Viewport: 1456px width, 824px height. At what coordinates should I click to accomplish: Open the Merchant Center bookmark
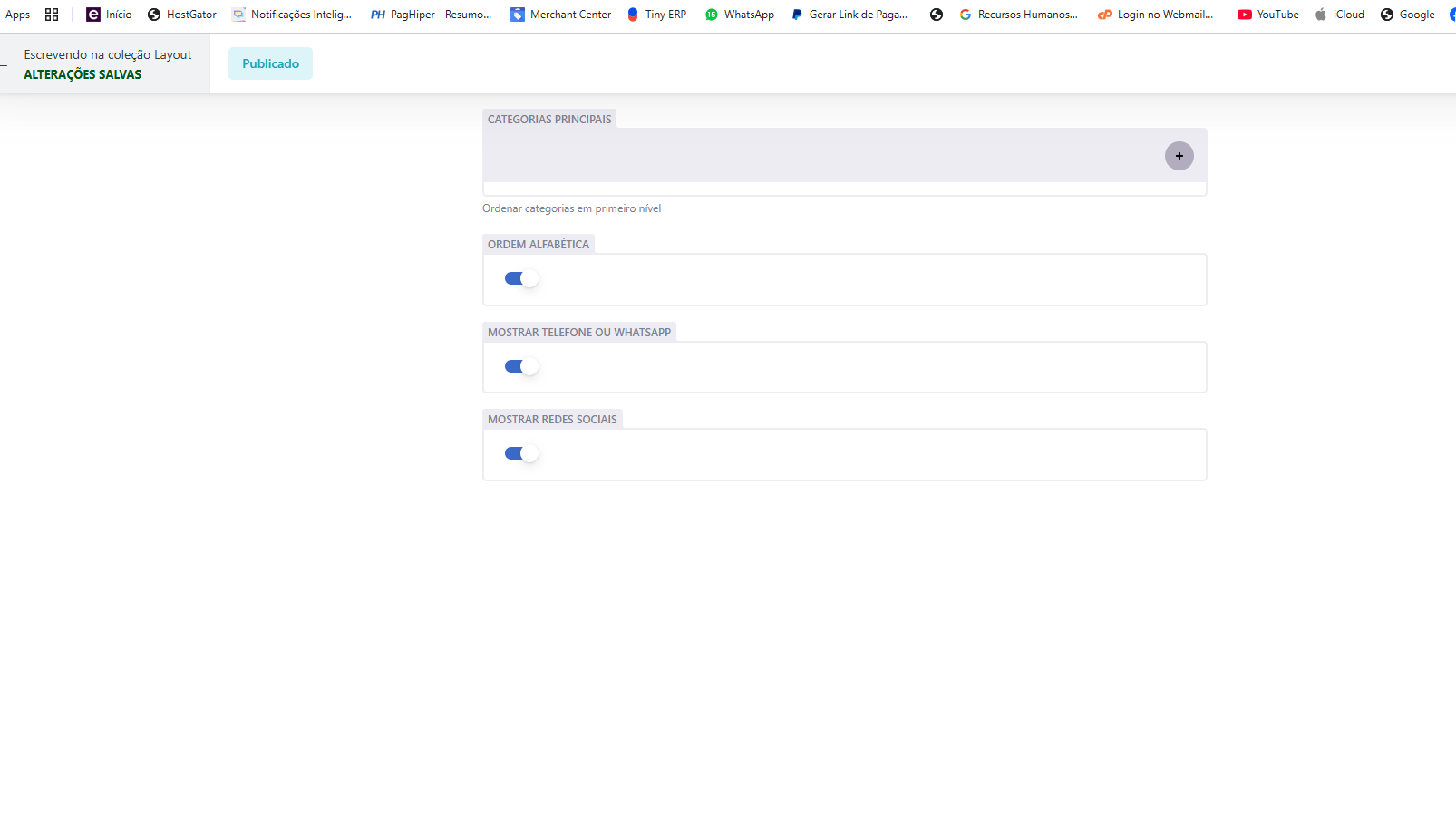560,15
